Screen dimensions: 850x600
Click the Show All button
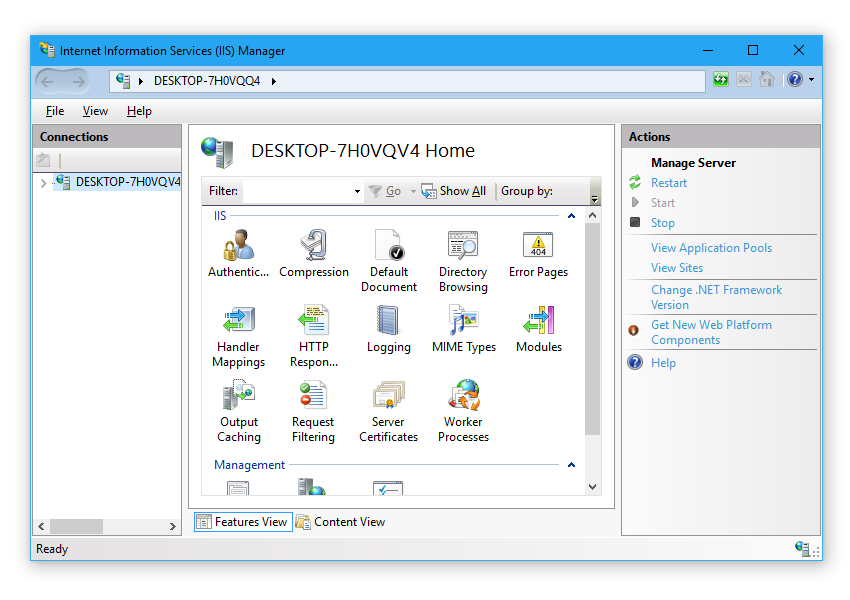454,191
